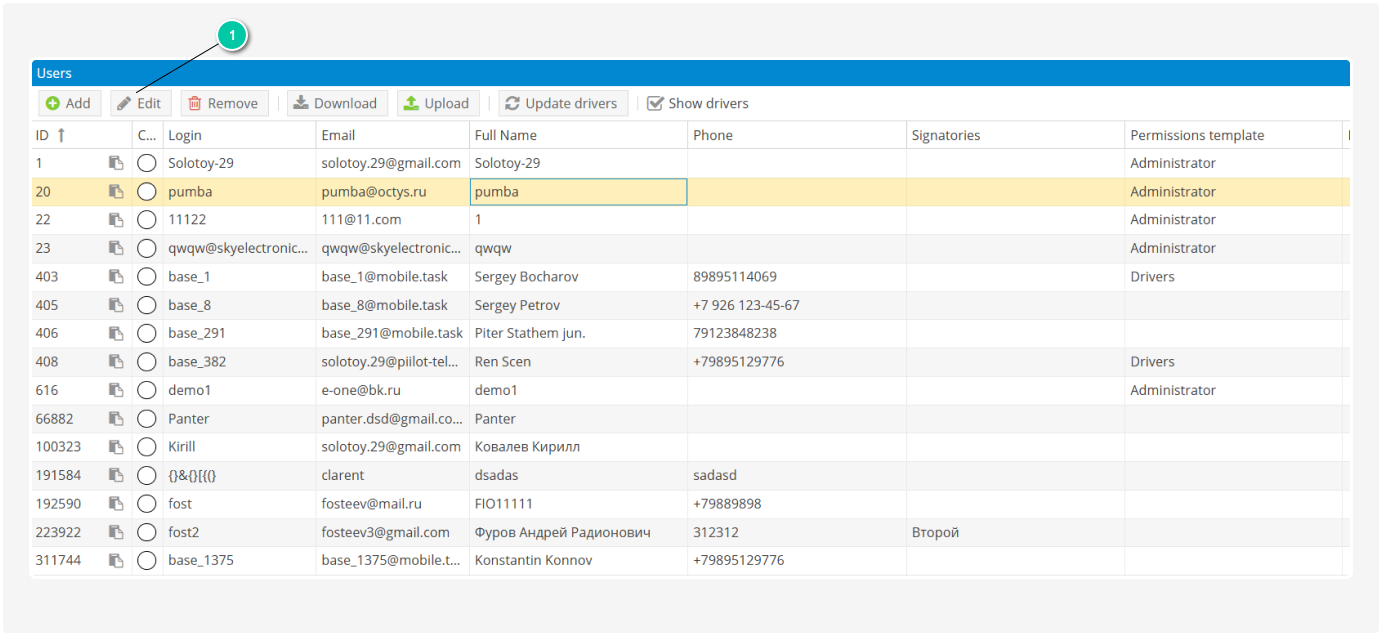The image size is (1382, 636).
Task: Click copy icon for user ID 1
Action: tap(116, 163)
